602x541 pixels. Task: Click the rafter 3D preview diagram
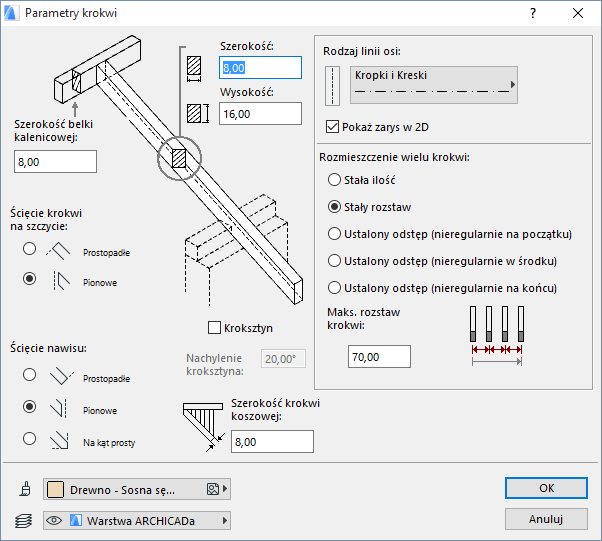pos(179,171)
